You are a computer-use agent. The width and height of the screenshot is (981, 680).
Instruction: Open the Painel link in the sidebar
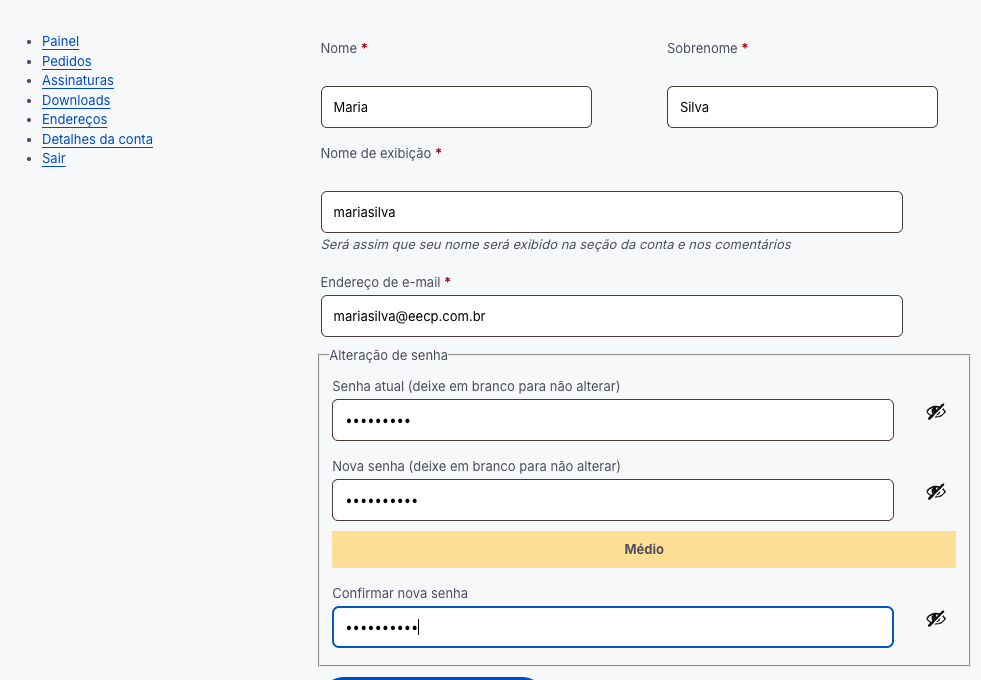click(x=60, y=41)
